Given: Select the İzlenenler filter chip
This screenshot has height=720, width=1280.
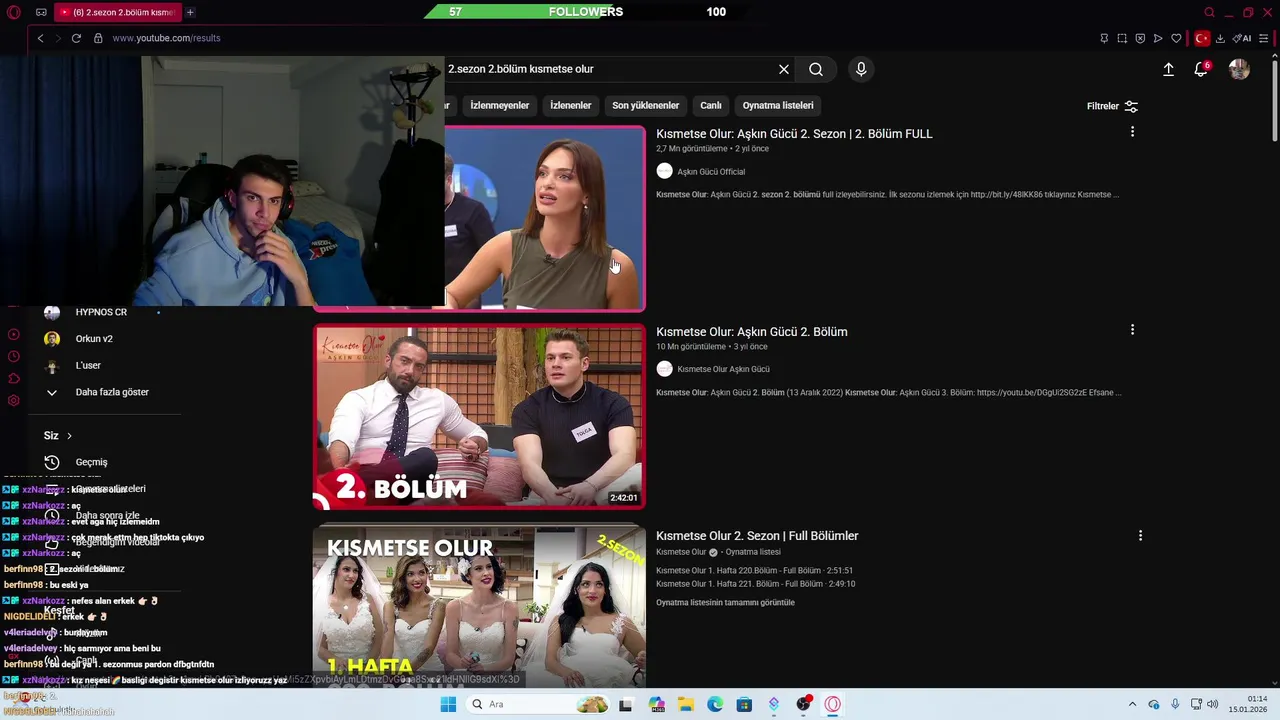Looking at the screenshot, I should pyautogui.click(x=571, y=105).
